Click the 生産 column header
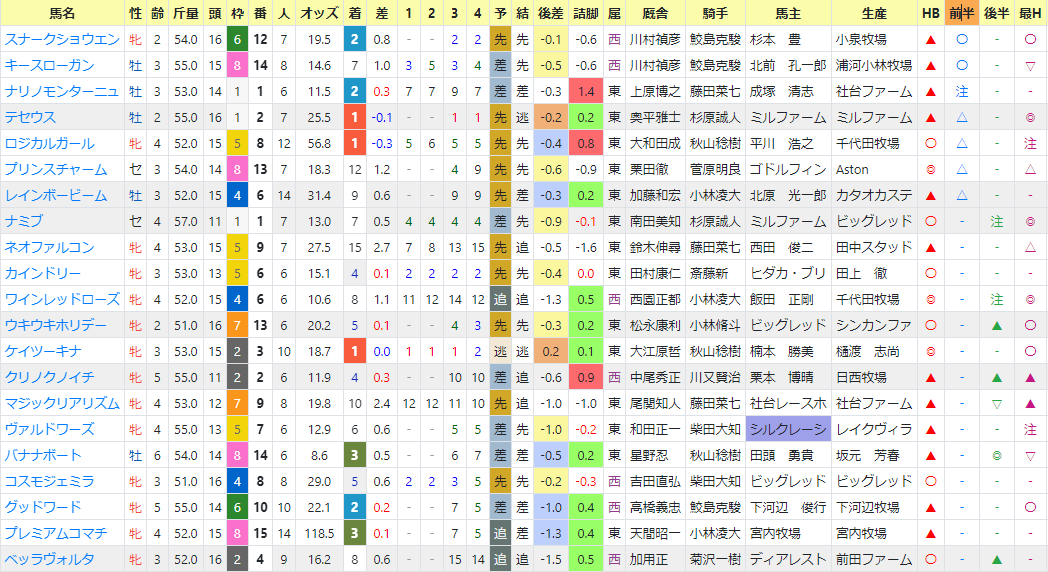 [x=874, y=13]
